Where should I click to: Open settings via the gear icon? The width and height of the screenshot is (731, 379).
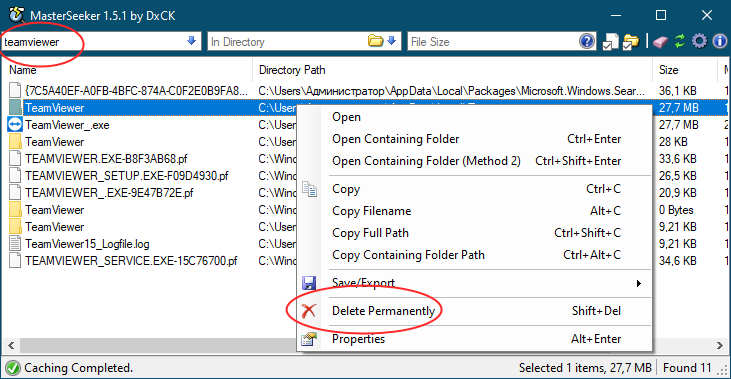point(699,41)
